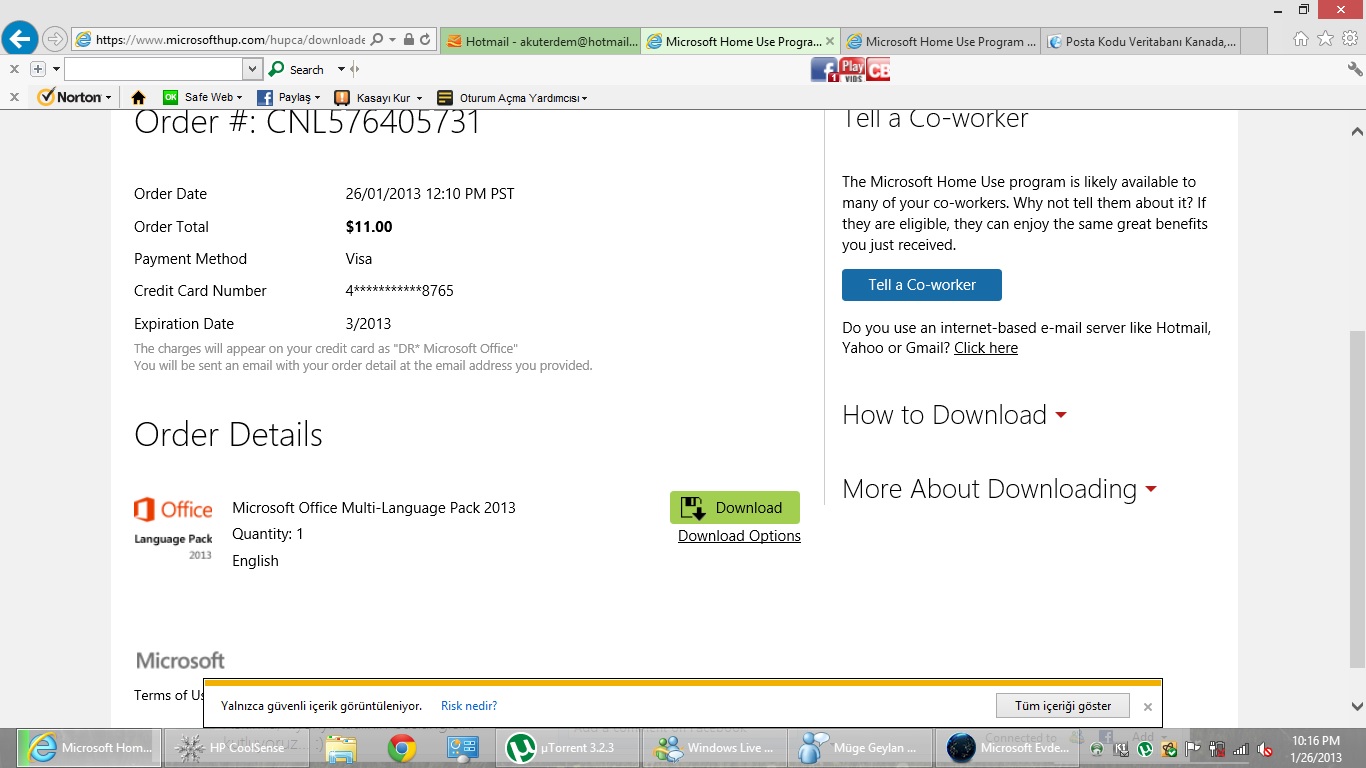Open the Müge Geylan chat taskbar item
This screenshot has width=1366, height=768.
point(861,747)
